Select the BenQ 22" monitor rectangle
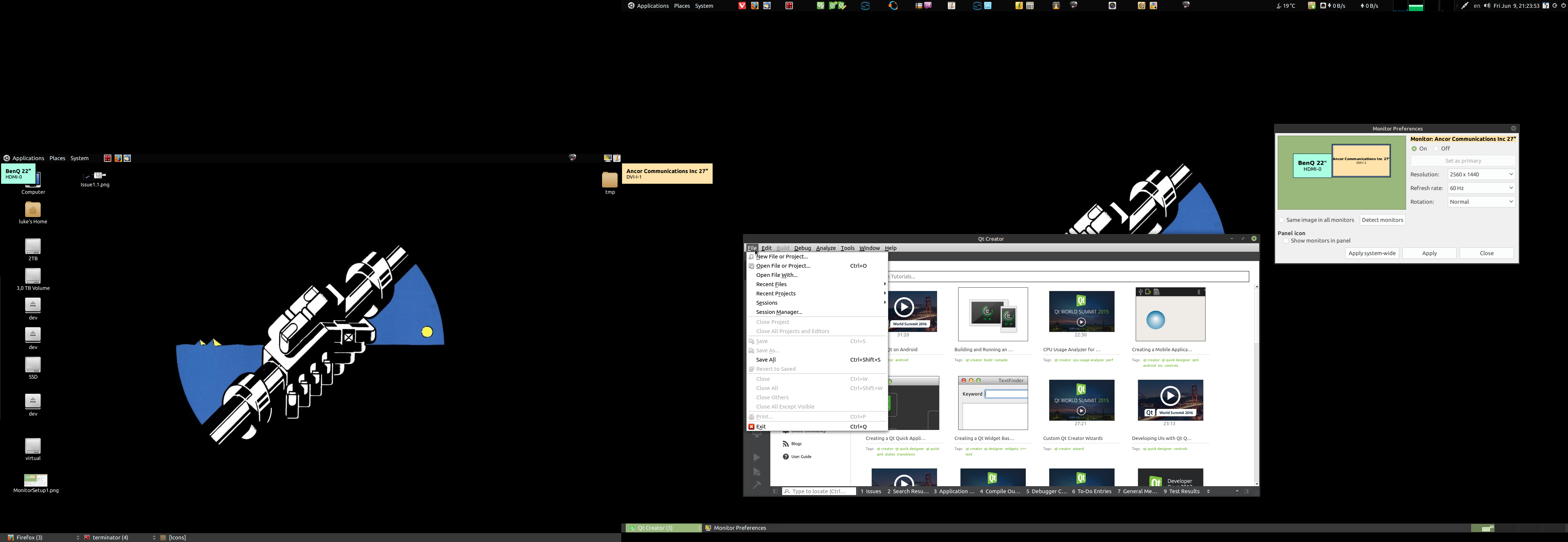Viewport: 1568px width, 542px height. (1312, 166)
